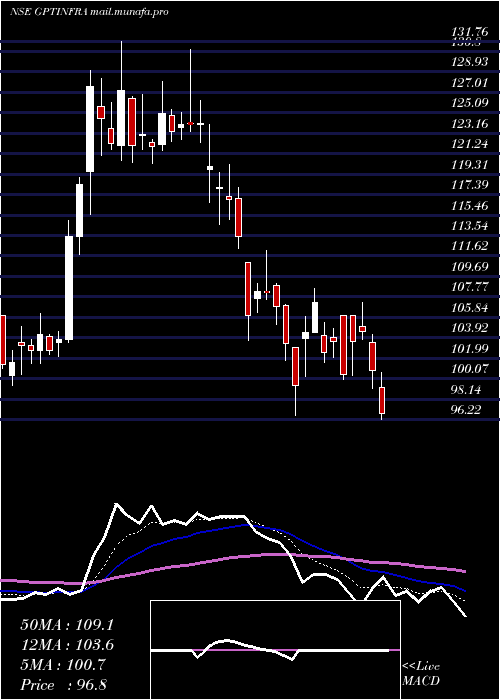Click the Price : 96.8 value
The width and height of the screenshot is (500, 700).
pyautogui.click(x=63, y=685)
